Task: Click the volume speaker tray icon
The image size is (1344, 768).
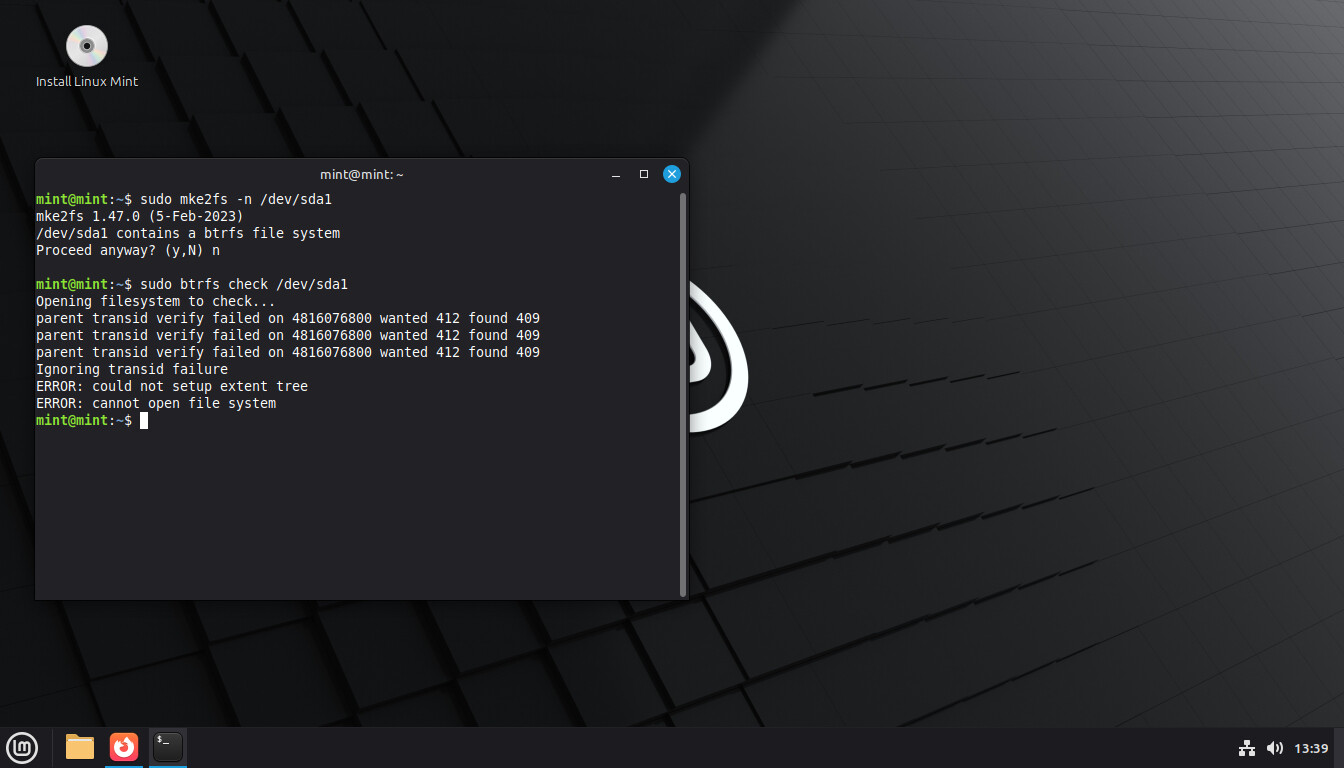Action: 1274,748
